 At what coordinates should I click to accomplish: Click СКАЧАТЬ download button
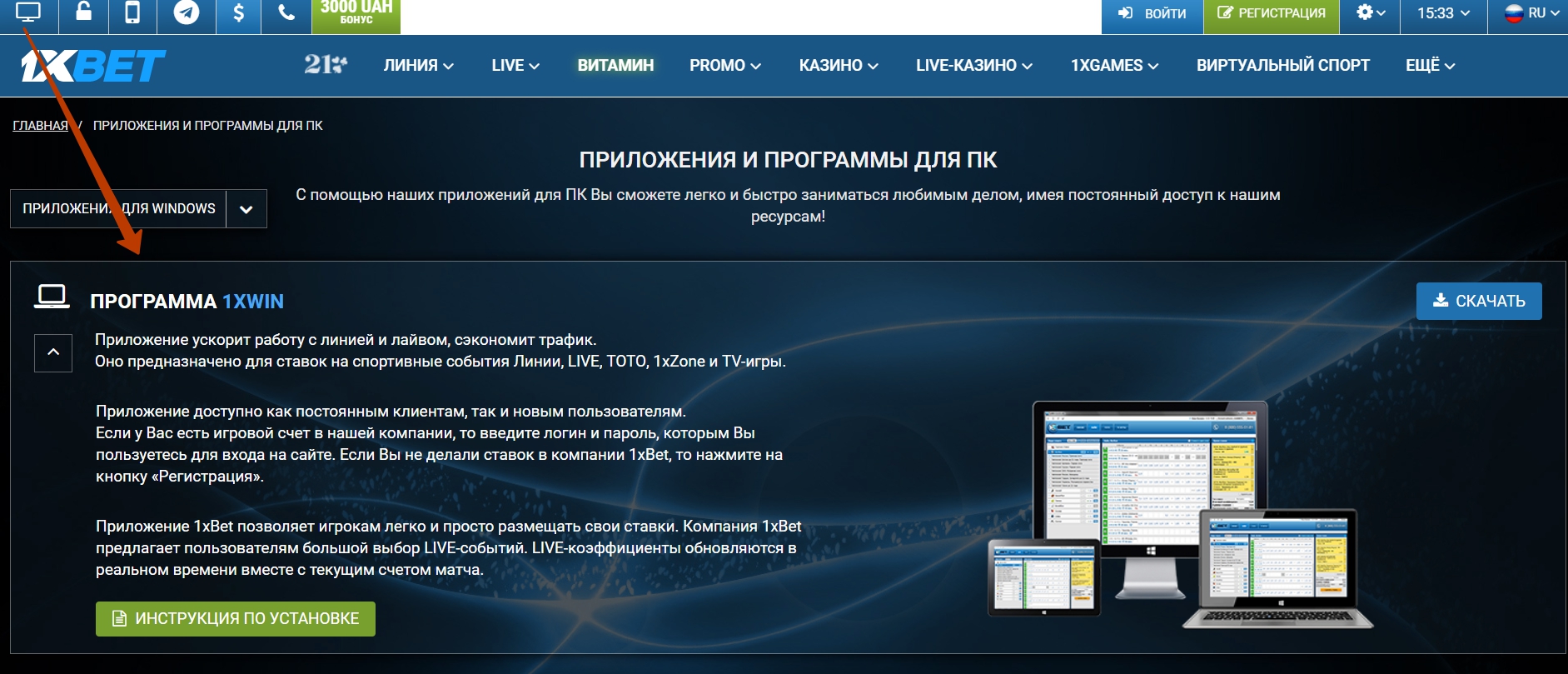click(x=1479, y=301)
